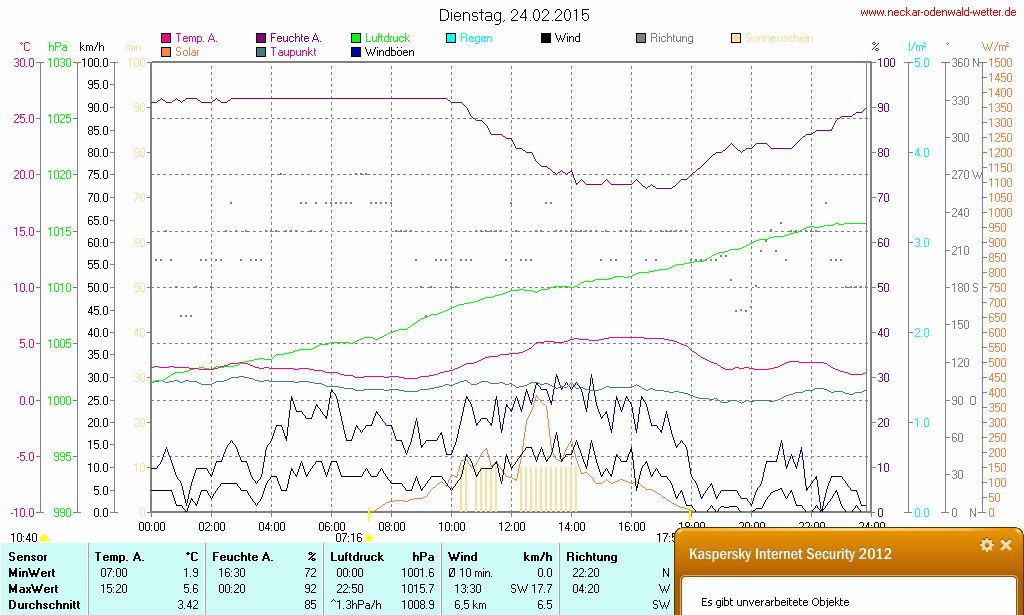Open Kaspersky notification settings gear
The image size is (1024, 615).
pyautogui.click(x=987, y=545)
